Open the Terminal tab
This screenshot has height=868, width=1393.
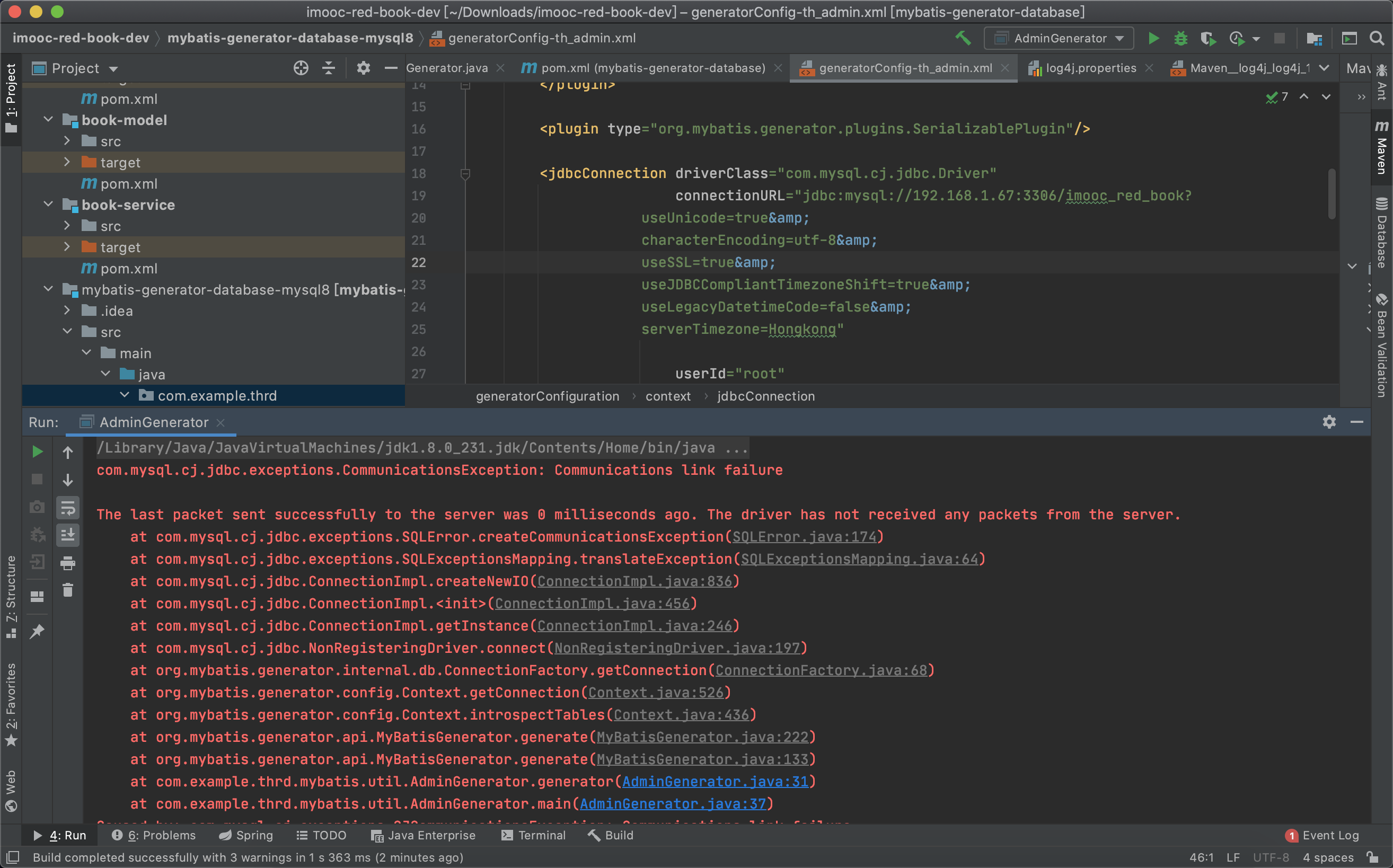coord(533,835)
